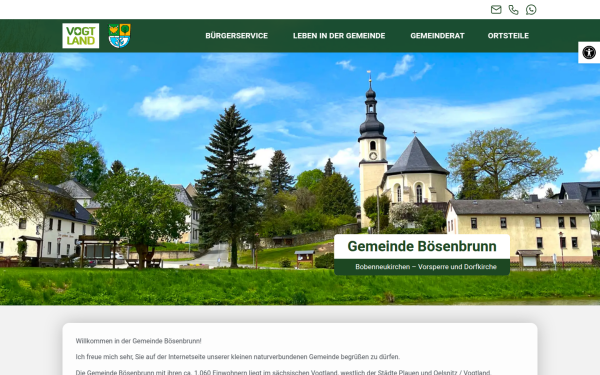Click the Gemeinde Bösenbrunn heading

pyautogui.click(x=422, y=246)
